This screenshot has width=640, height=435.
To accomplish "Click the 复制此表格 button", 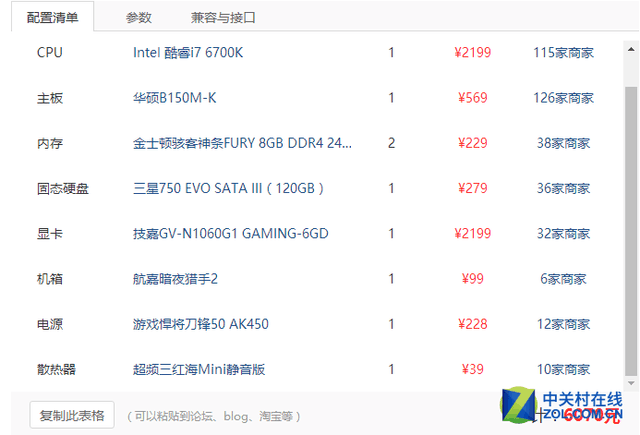I will point(72,415).
